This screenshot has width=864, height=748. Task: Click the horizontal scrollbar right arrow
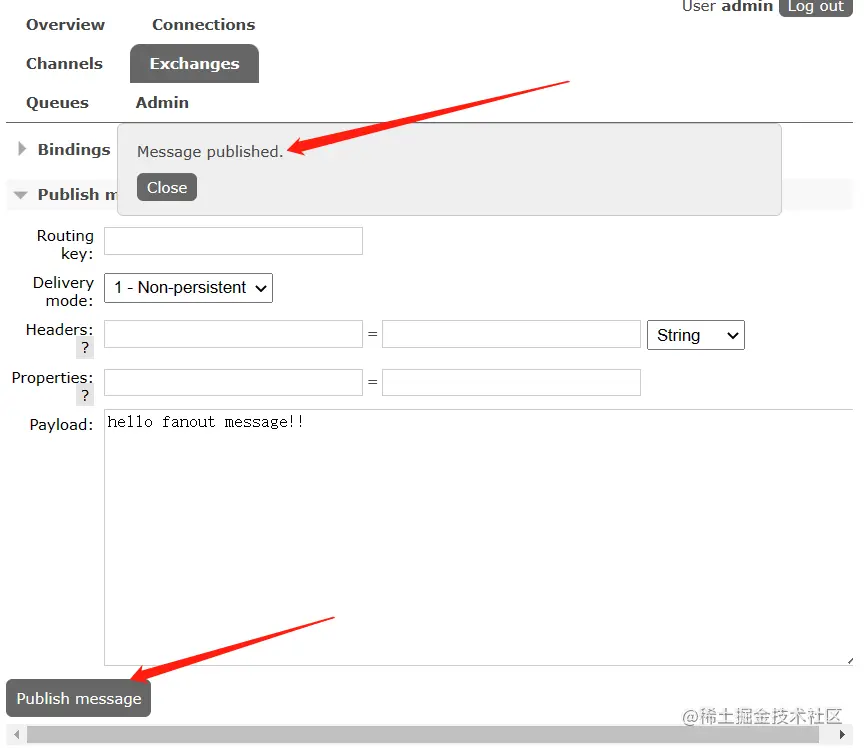842,734
